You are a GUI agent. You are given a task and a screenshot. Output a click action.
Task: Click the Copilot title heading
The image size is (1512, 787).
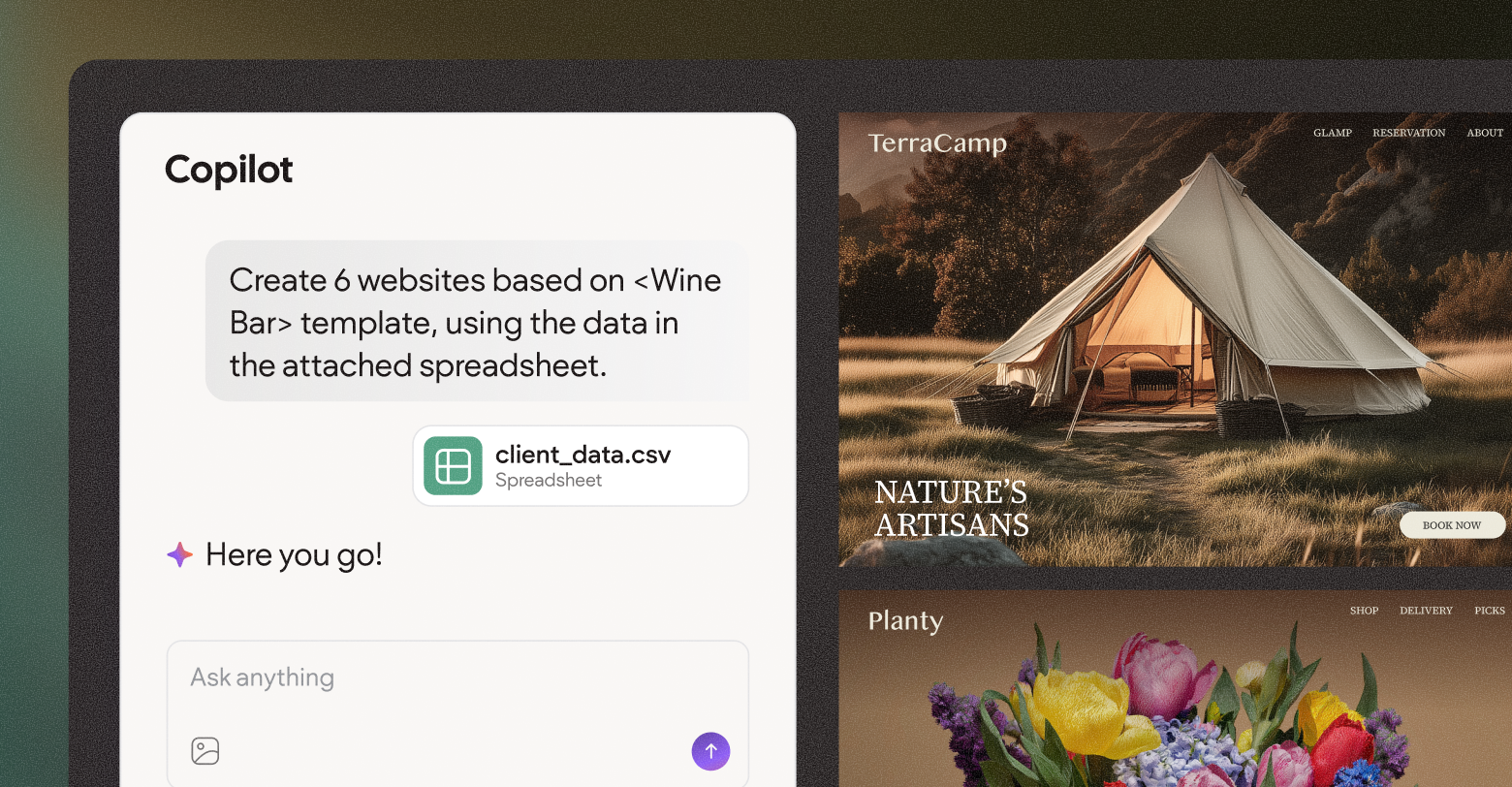(x=229, y=170)
